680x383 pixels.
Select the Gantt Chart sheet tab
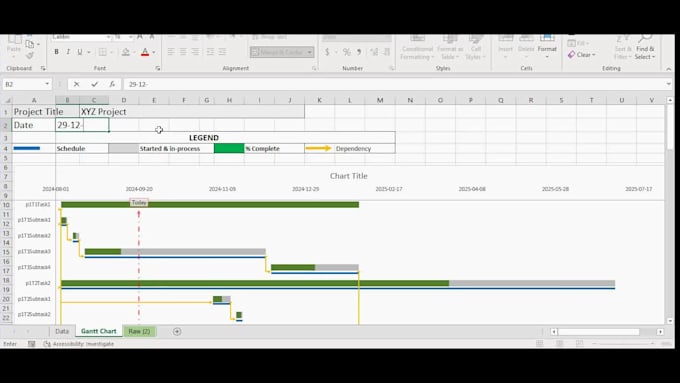point(99,331)
